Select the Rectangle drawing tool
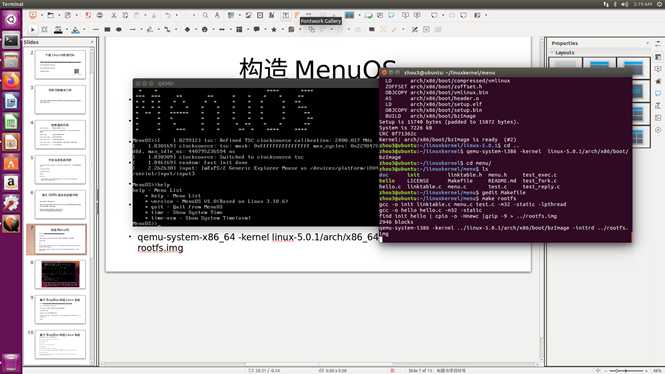Screen dimensions: 665x374 [107, 30]
